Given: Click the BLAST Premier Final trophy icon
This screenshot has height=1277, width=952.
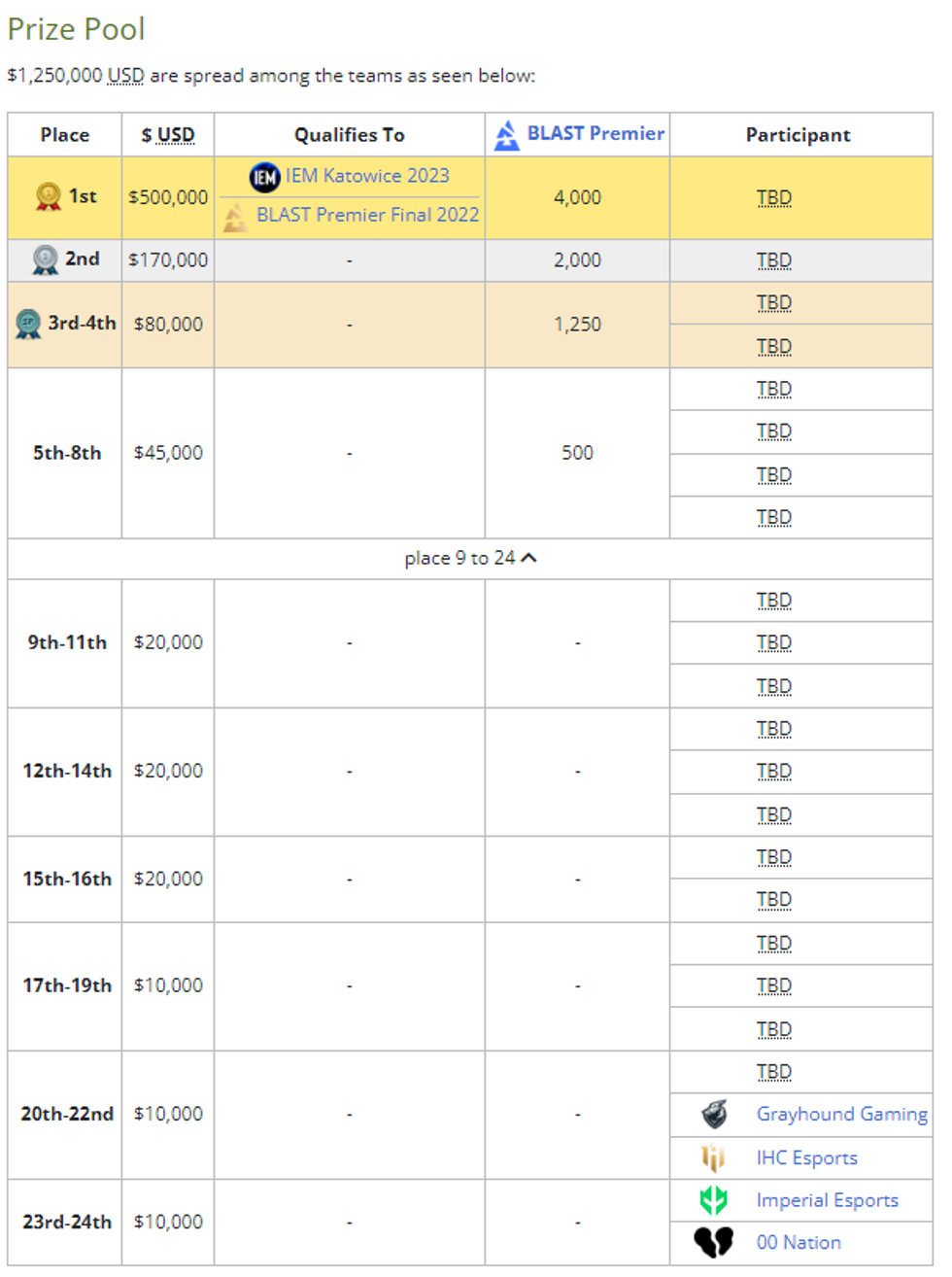Looking at the screenshot, I should coord(235,217).
